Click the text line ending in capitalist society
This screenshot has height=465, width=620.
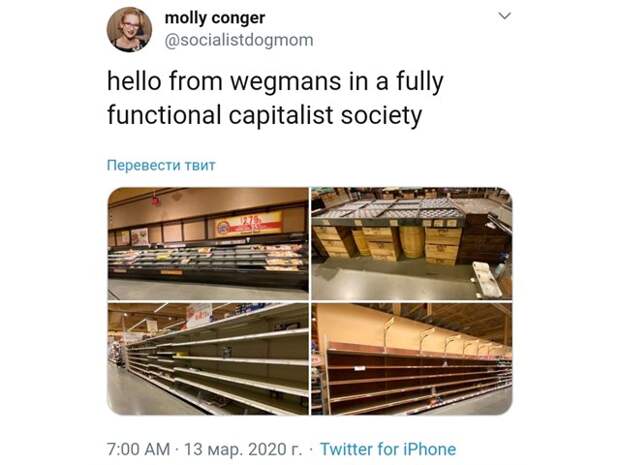[265, 115]
